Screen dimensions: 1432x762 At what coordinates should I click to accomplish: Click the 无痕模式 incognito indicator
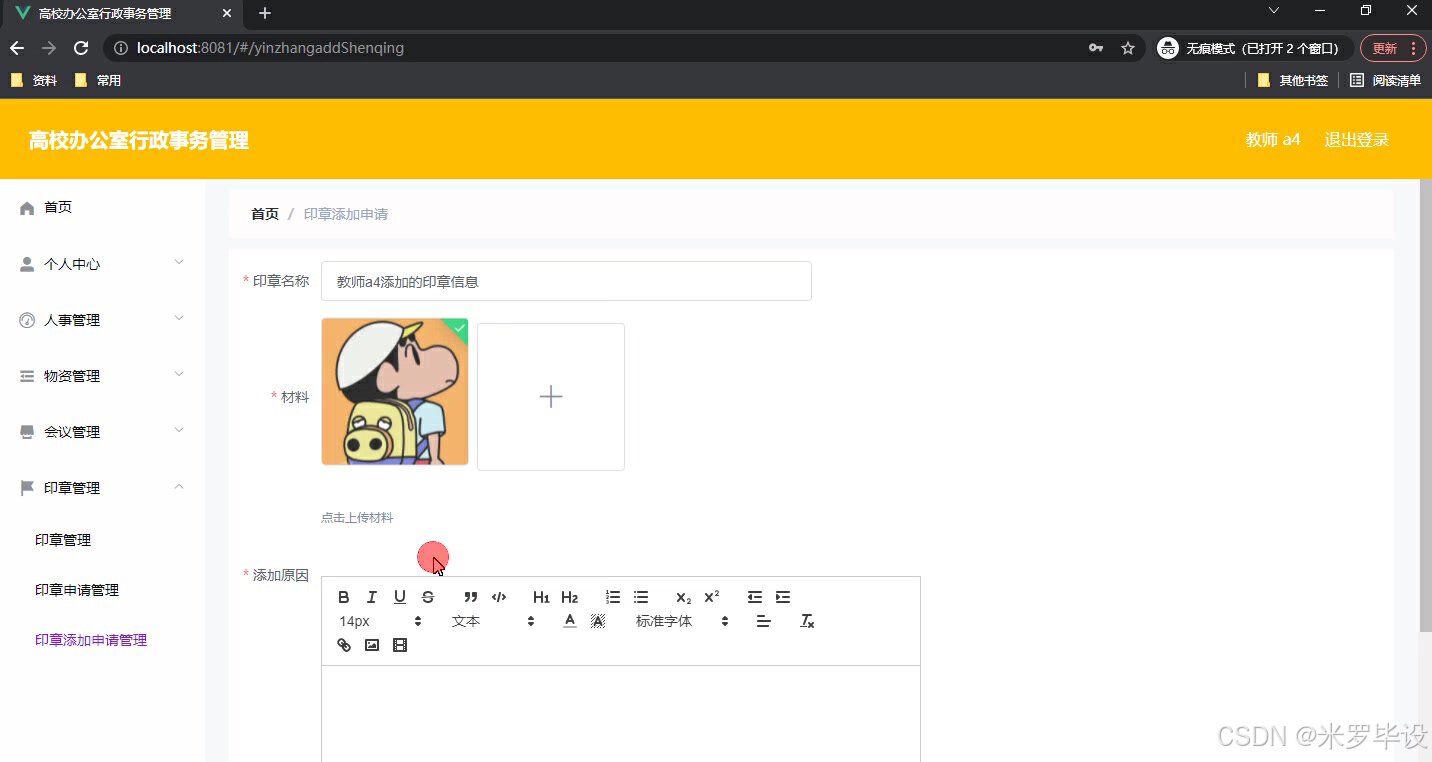1254,48
